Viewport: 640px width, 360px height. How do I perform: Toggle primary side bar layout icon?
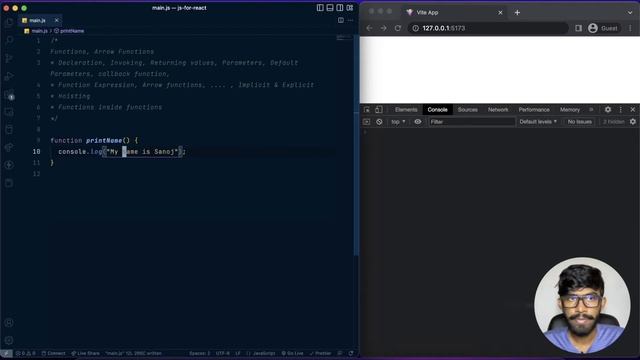320,8
